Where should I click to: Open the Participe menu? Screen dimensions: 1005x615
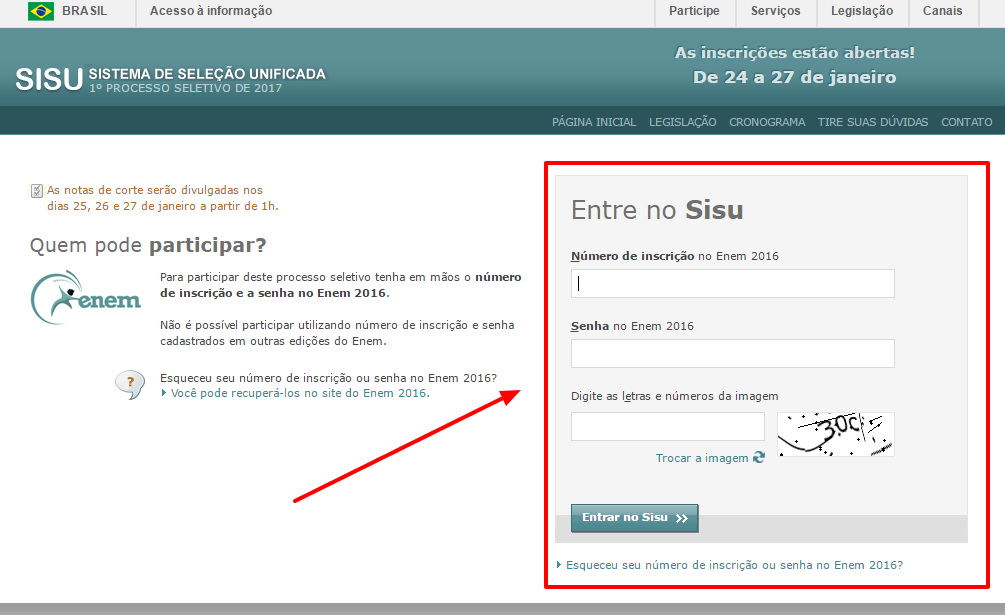[694, 12]
